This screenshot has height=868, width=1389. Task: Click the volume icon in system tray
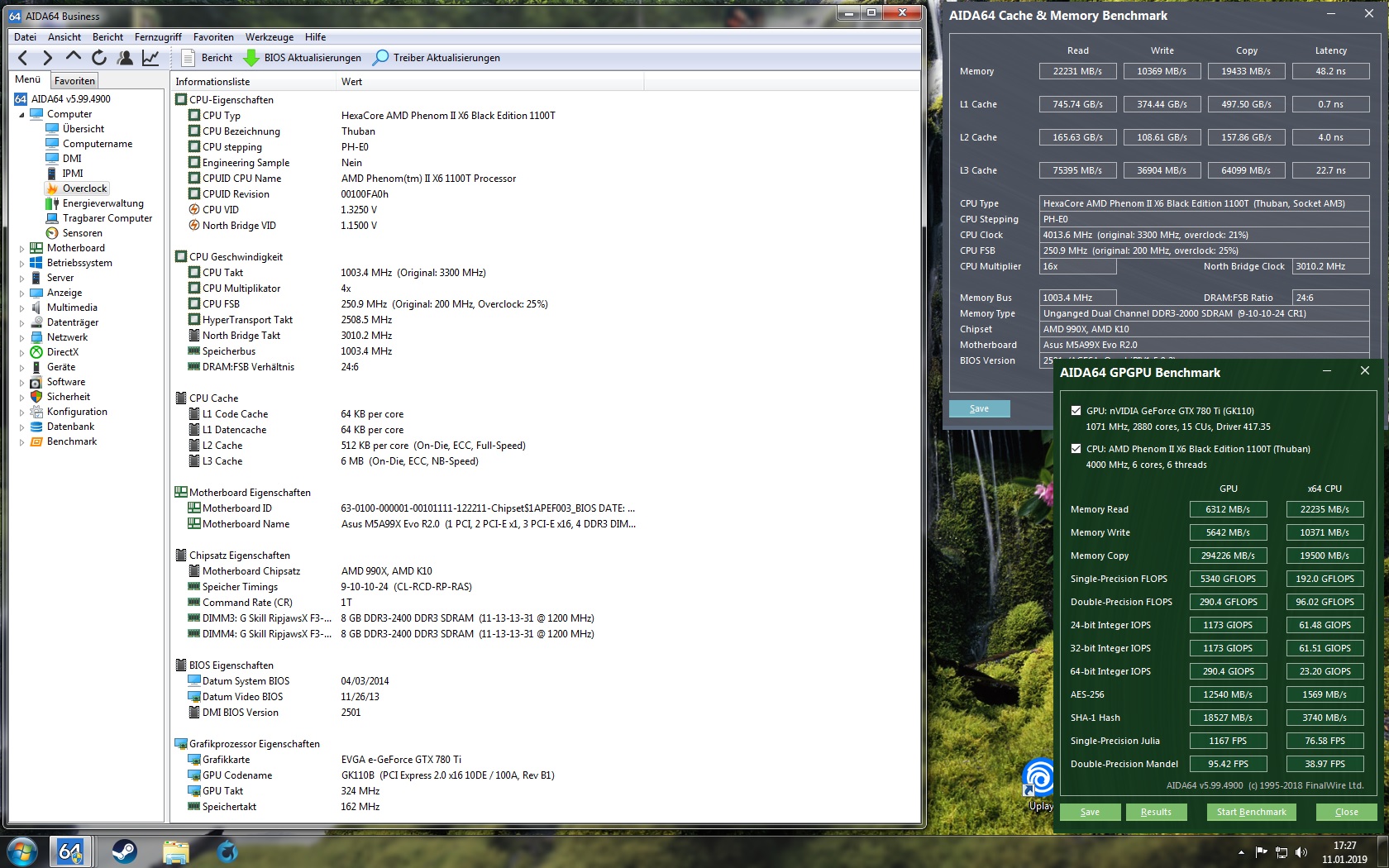point(1301,852)
